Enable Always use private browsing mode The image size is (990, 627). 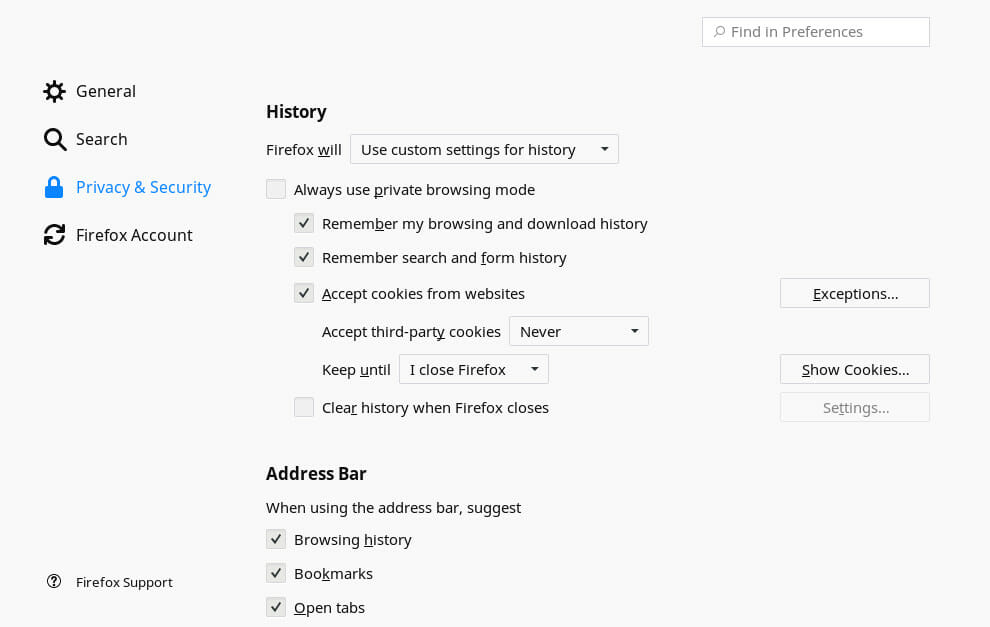pos(276,189)
